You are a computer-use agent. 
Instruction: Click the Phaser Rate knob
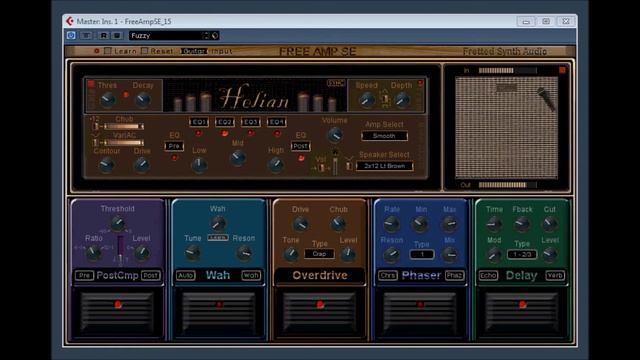pos(391,224)
